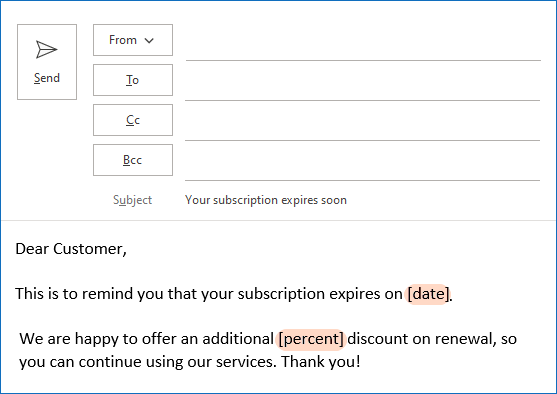Place cursor in the Cc field
This screenshot has height=394, width=557.
(363, 122)
